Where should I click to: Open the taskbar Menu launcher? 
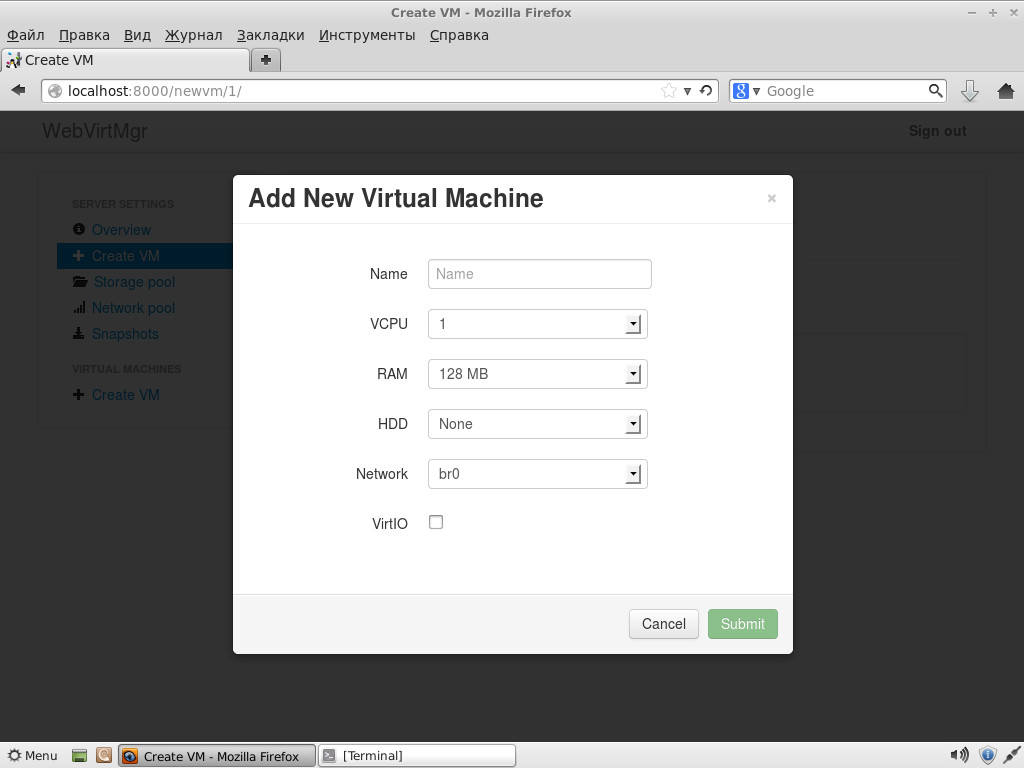tap(33, 756)
